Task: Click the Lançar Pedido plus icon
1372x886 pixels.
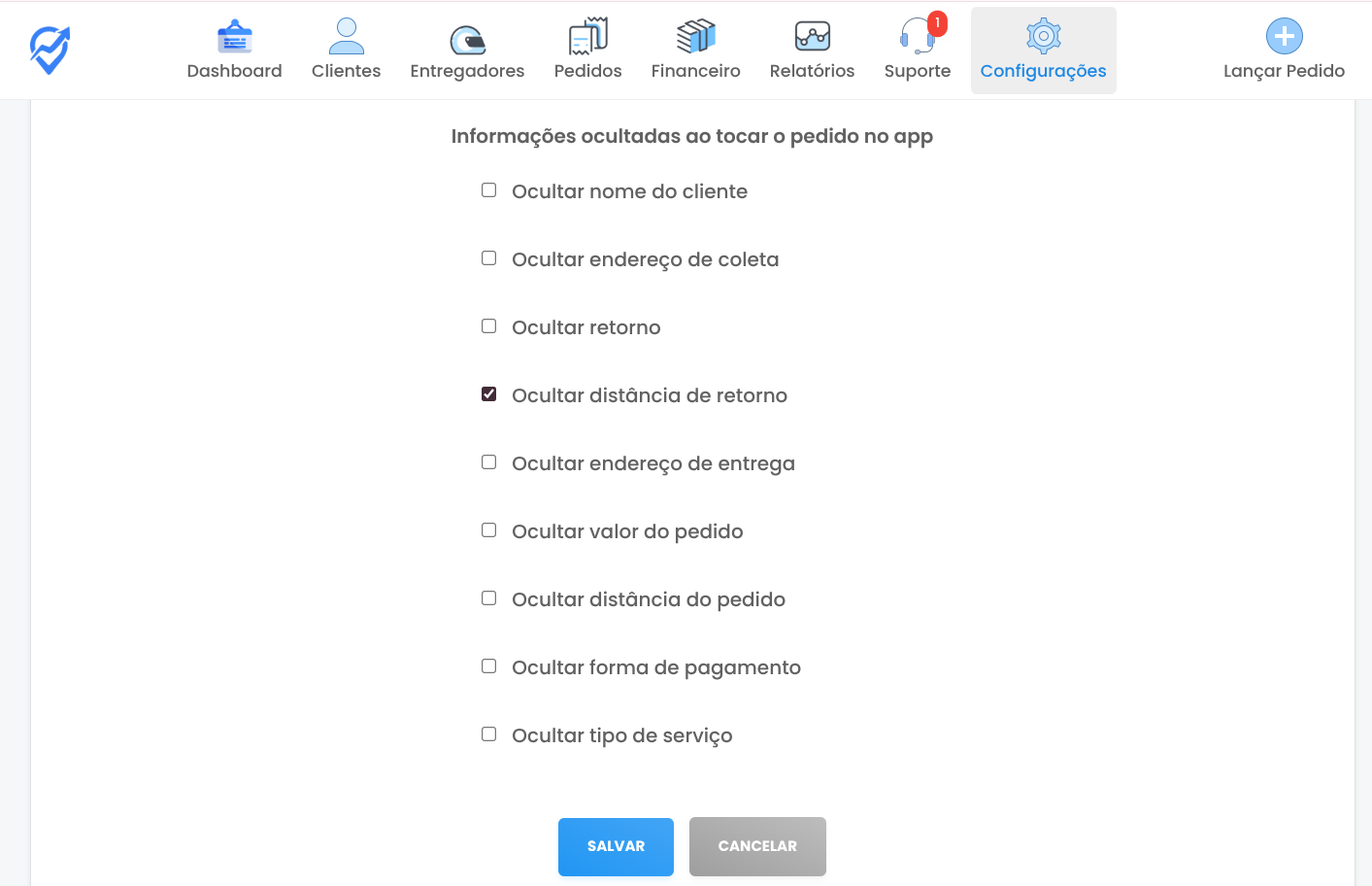Action: (1284, 37)
